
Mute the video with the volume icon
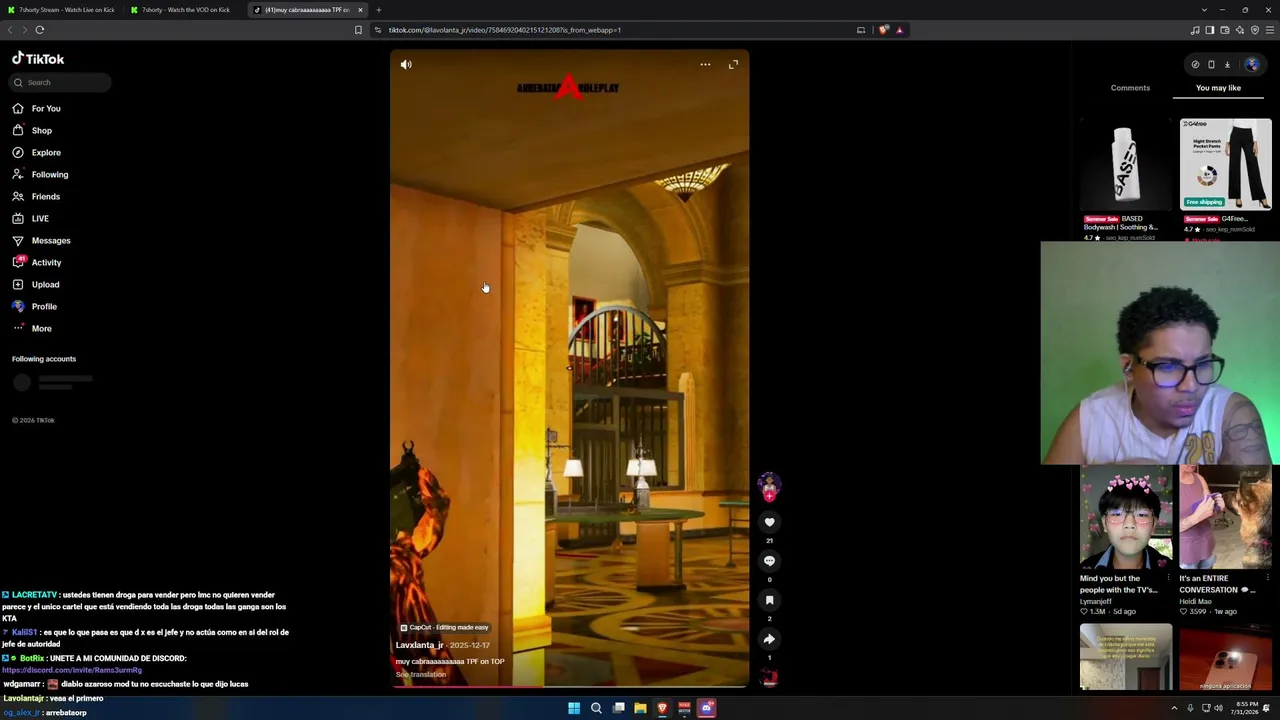pos(406,64)
